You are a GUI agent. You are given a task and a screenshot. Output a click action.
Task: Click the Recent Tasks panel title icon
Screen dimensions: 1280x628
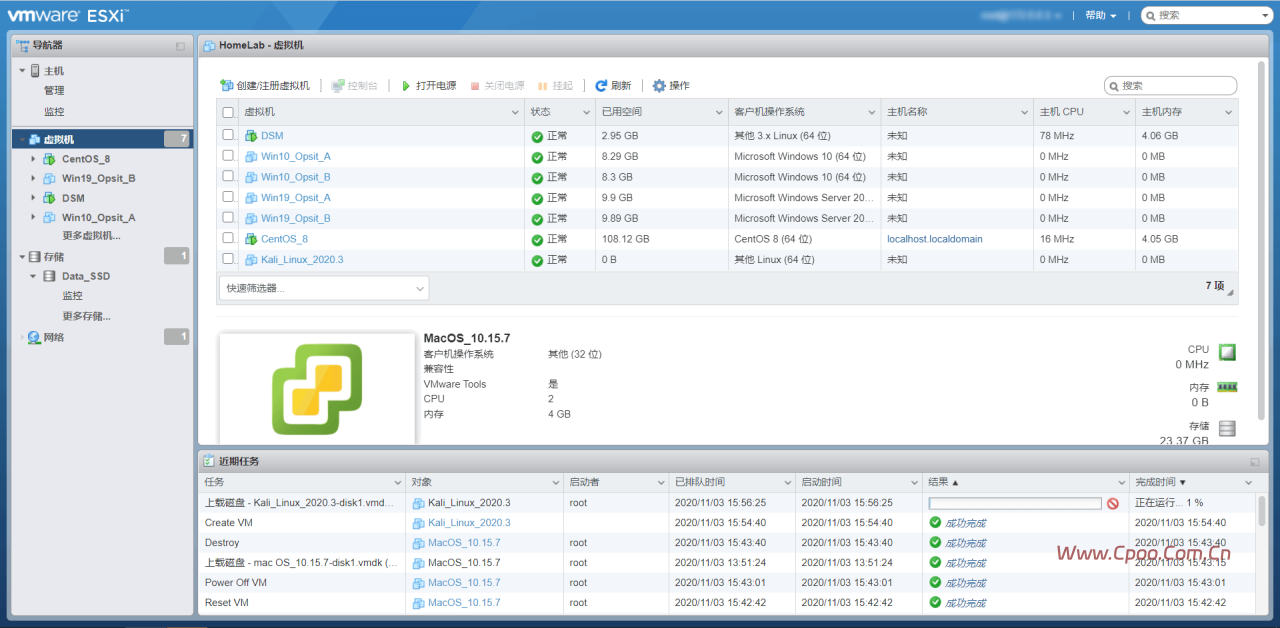coord(208,461)
